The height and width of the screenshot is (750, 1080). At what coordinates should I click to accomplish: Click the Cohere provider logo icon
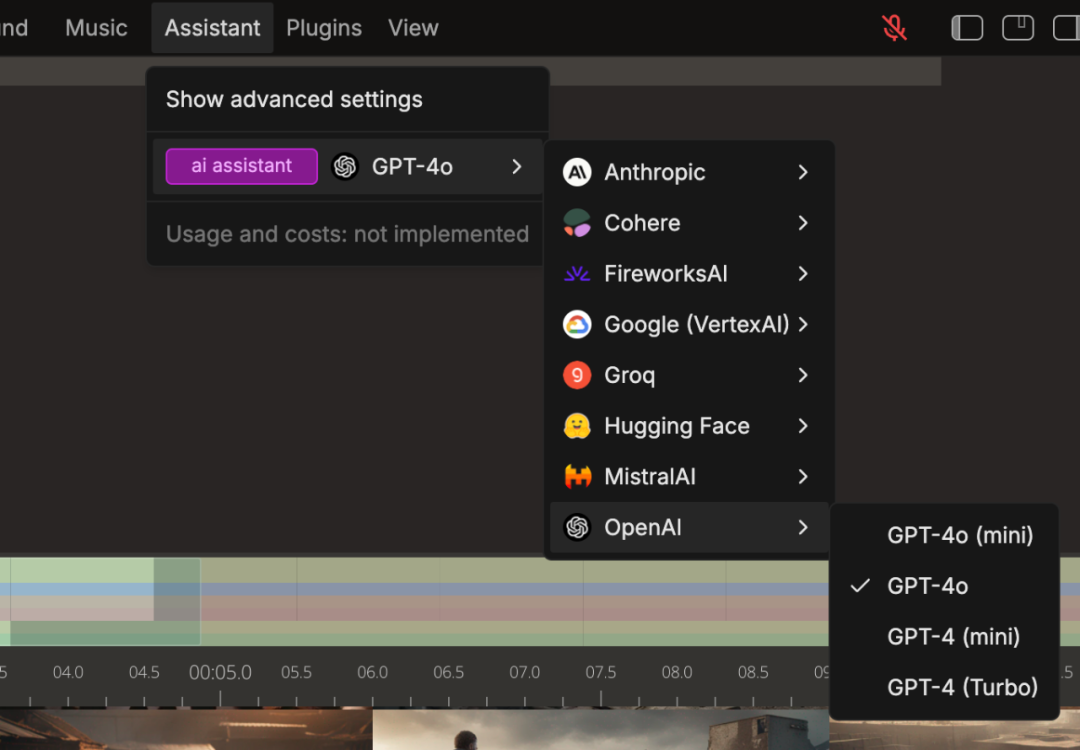click(577, 223)
